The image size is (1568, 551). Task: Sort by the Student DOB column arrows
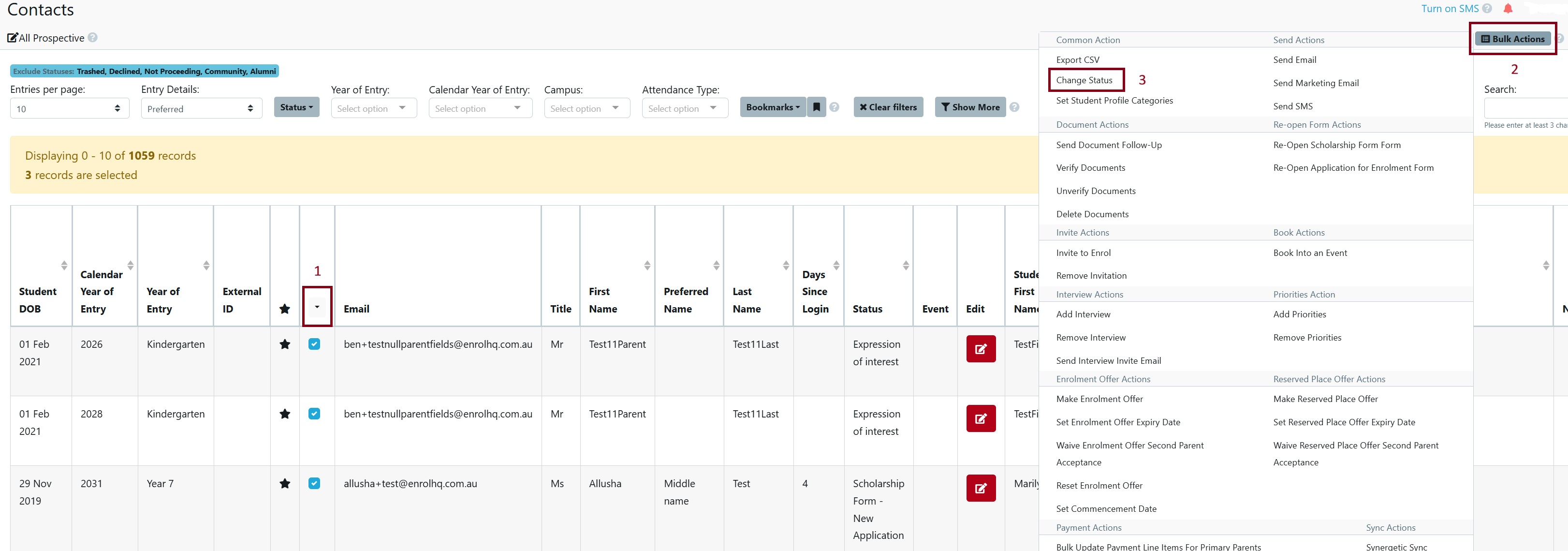[64, 266]
